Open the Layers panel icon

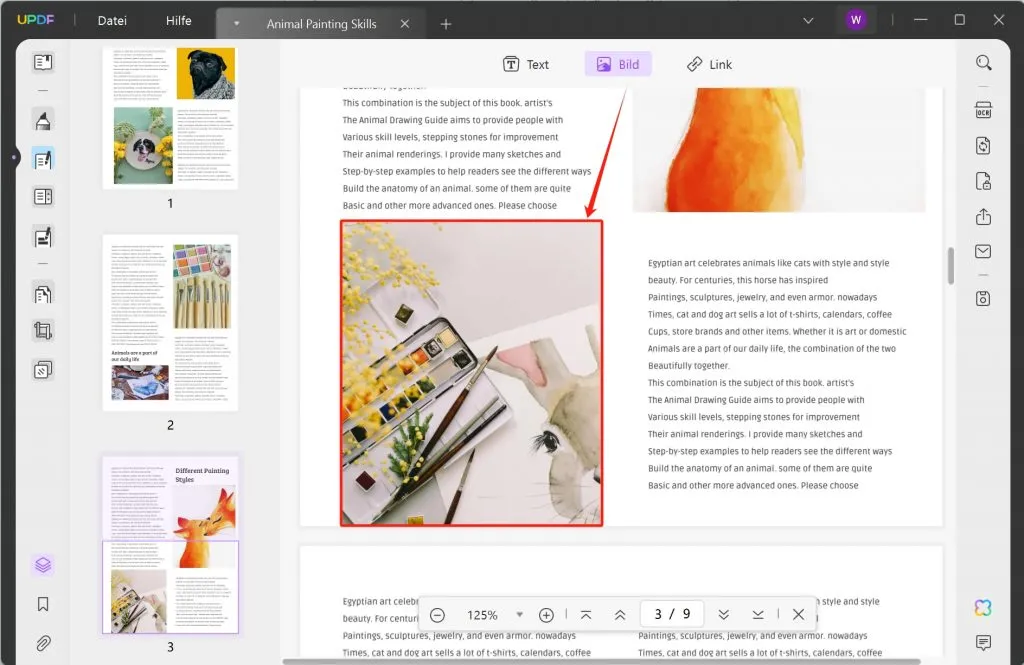click(43, 564)
